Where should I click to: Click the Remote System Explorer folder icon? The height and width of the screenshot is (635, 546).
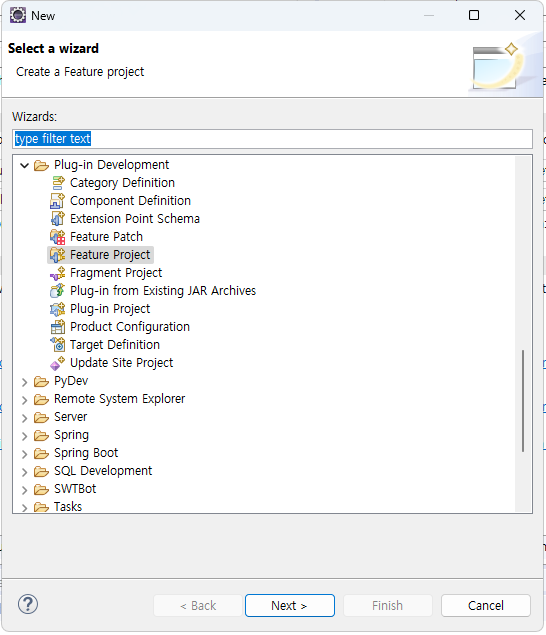[x=41, y=399]
